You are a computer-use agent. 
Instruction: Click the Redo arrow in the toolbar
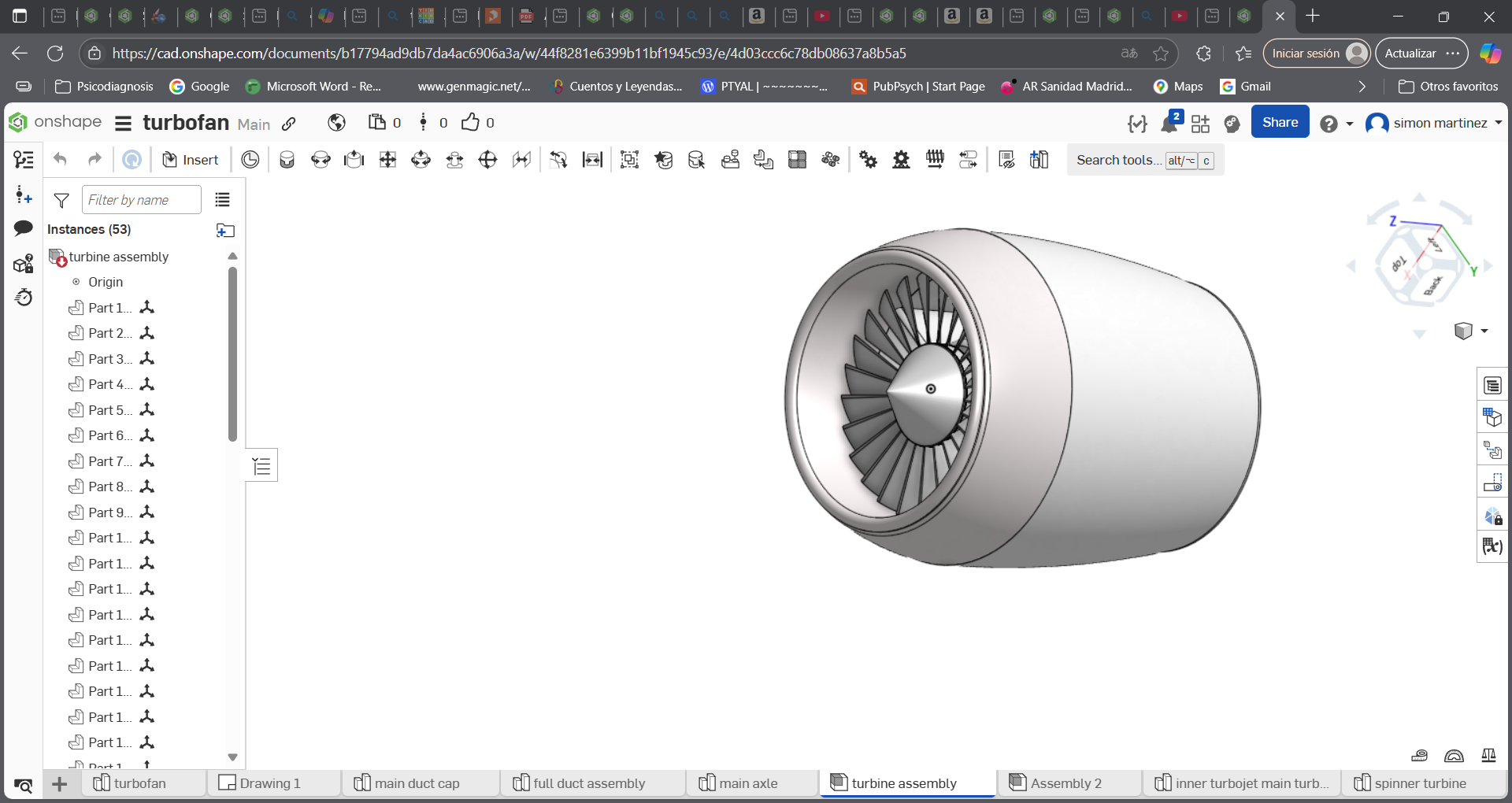tap(94, 160)
